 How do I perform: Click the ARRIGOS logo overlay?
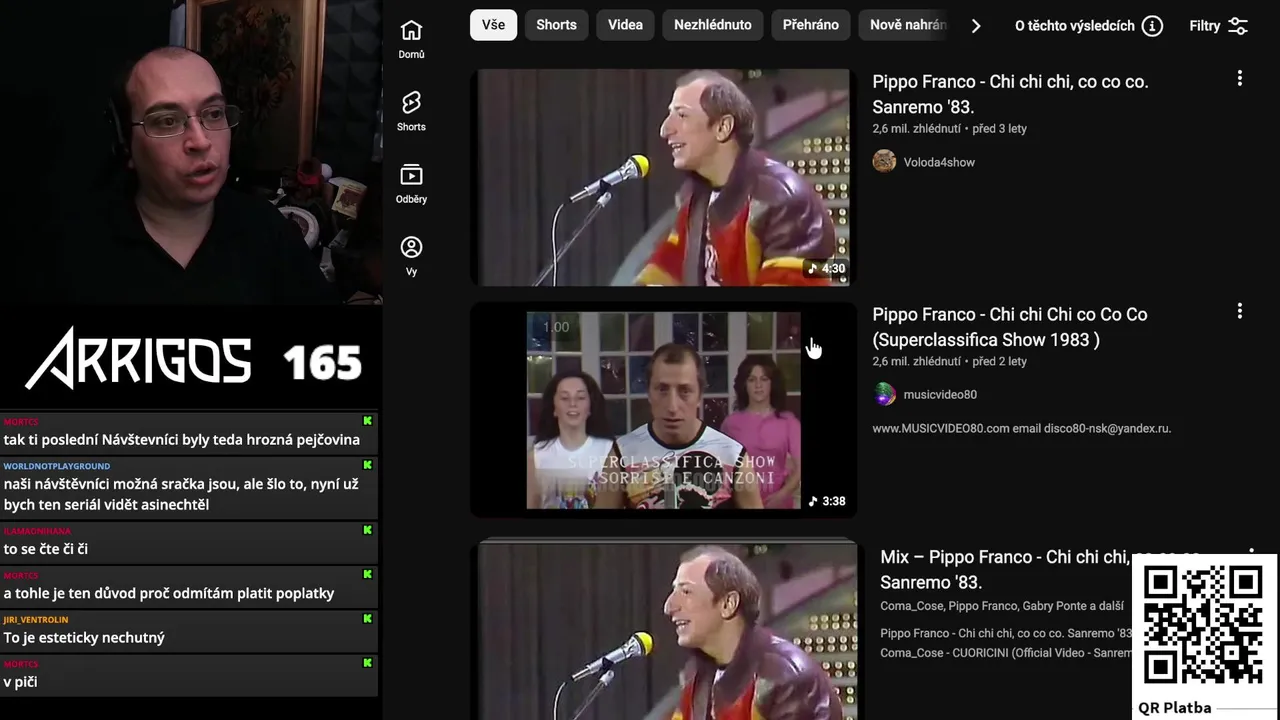tap(138, 359)
